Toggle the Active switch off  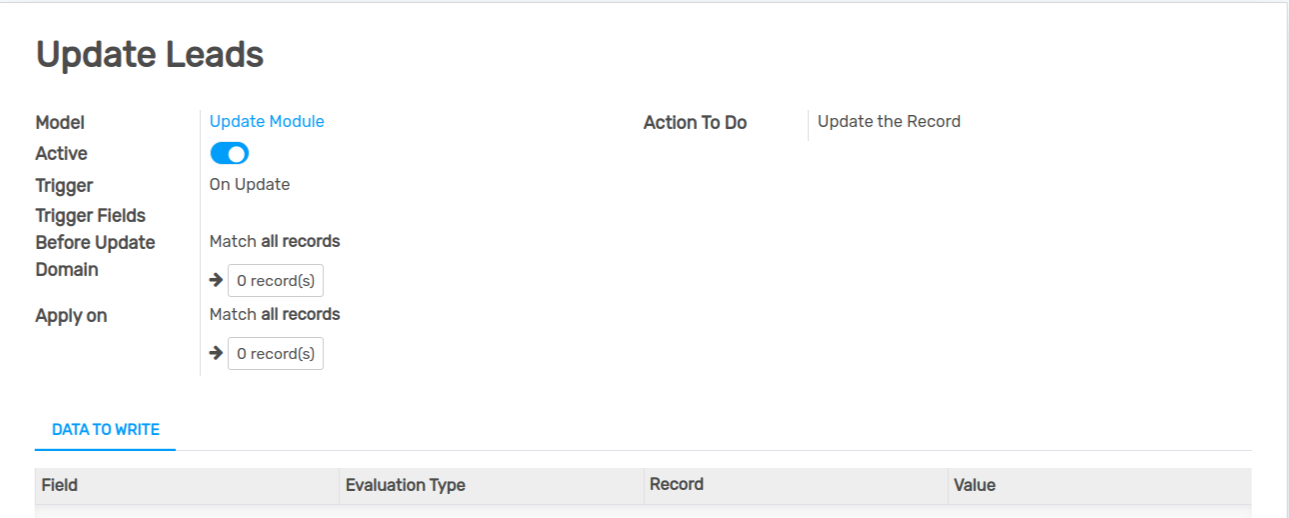(x=229, y=153)
